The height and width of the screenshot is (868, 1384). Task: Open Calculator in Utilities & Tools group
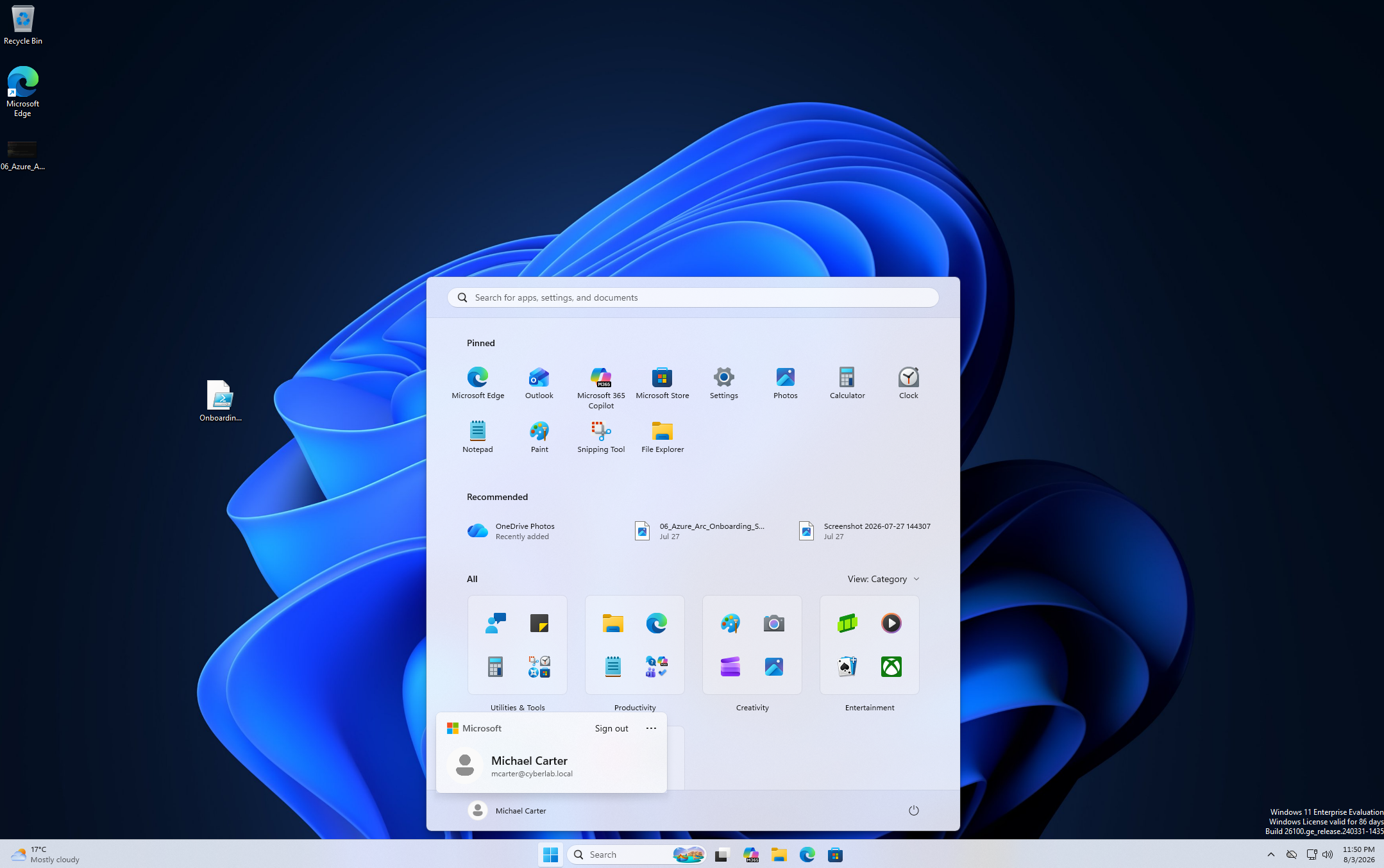[x=495, y=667]
